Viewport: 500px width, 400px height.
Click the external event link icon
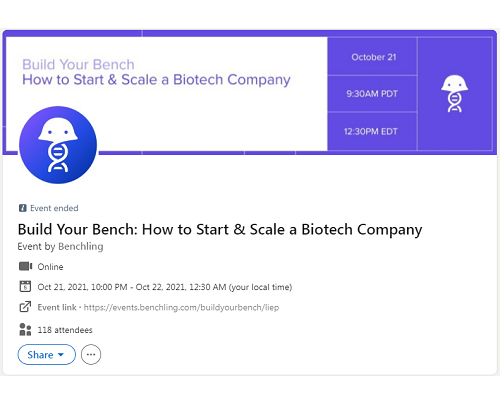(25, 307)
